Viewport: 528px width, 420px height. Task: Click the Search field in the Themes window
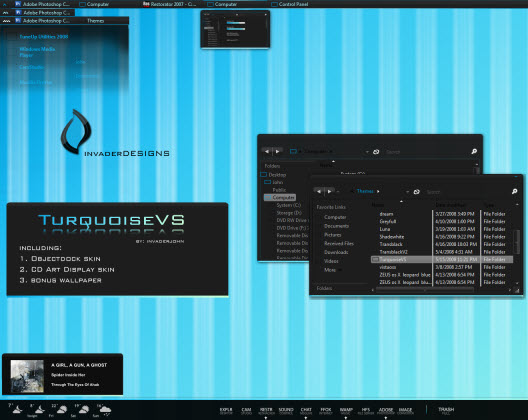coord(466,192)
